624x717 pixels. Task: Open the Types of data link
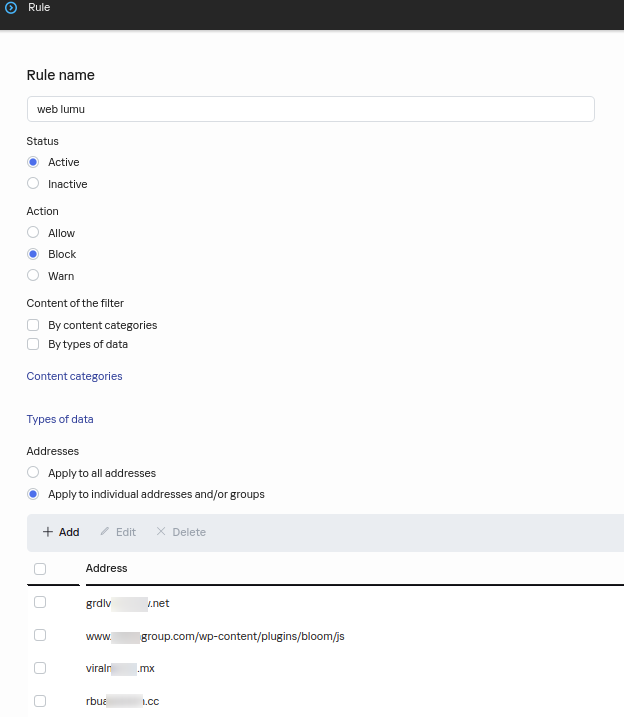click(x=60, y=419)
